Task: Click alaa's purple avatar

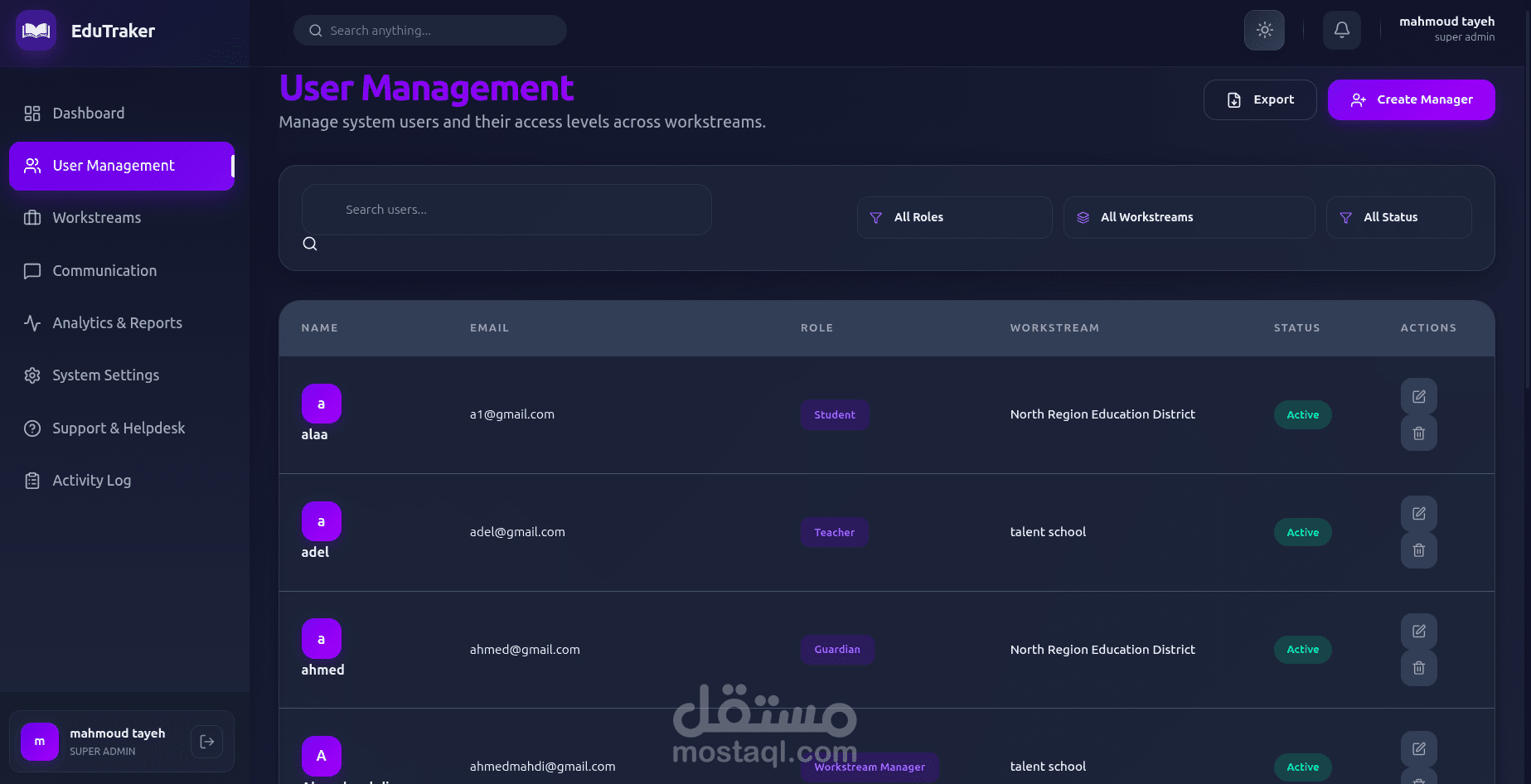Action: click(322, 404)
